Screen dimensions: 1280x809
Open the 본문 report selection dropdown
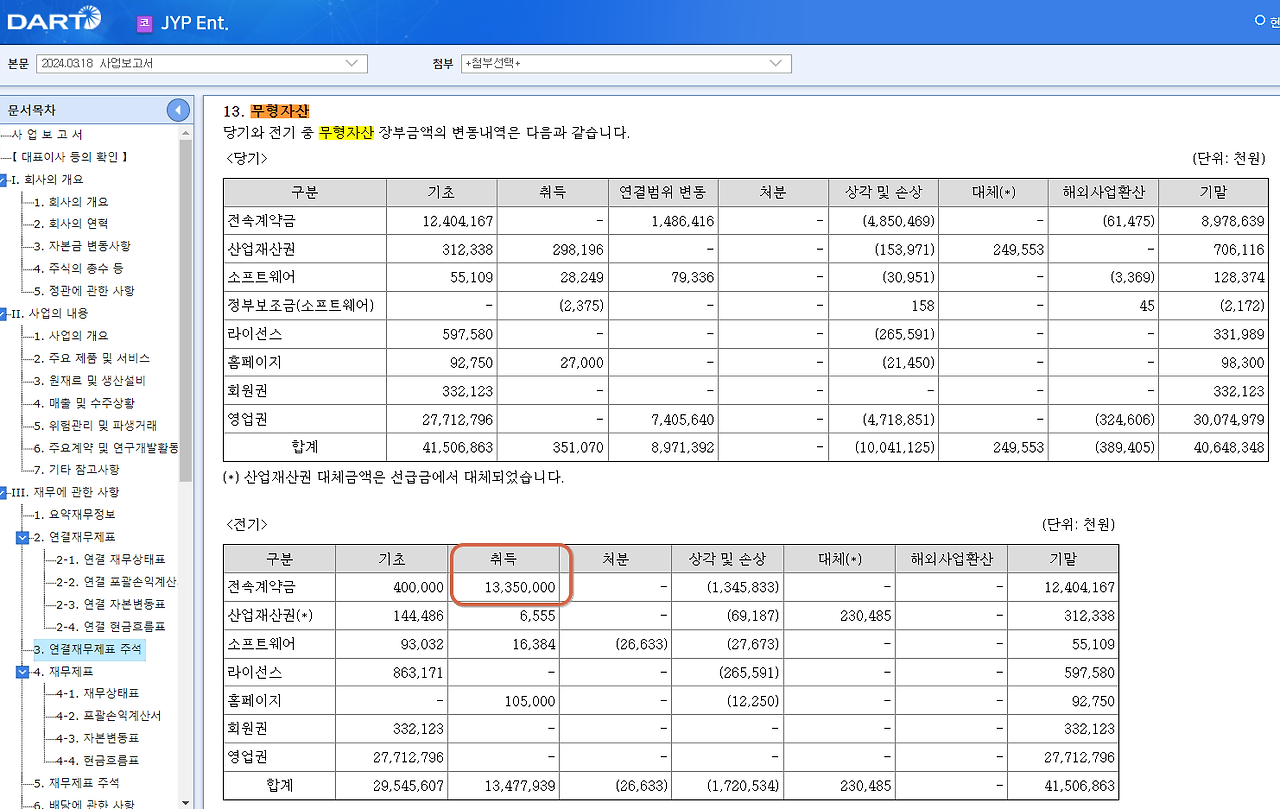pos(201,63)
